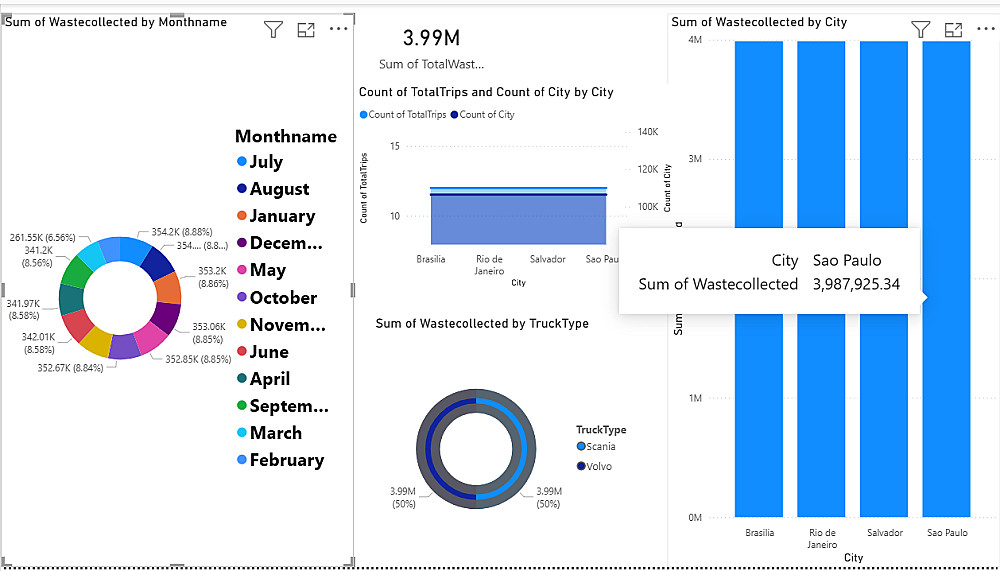Viewport: 1000px width, 571px height.
Task: Open more options on Wastecollected by City chart
Action: [x=986, y=29]
